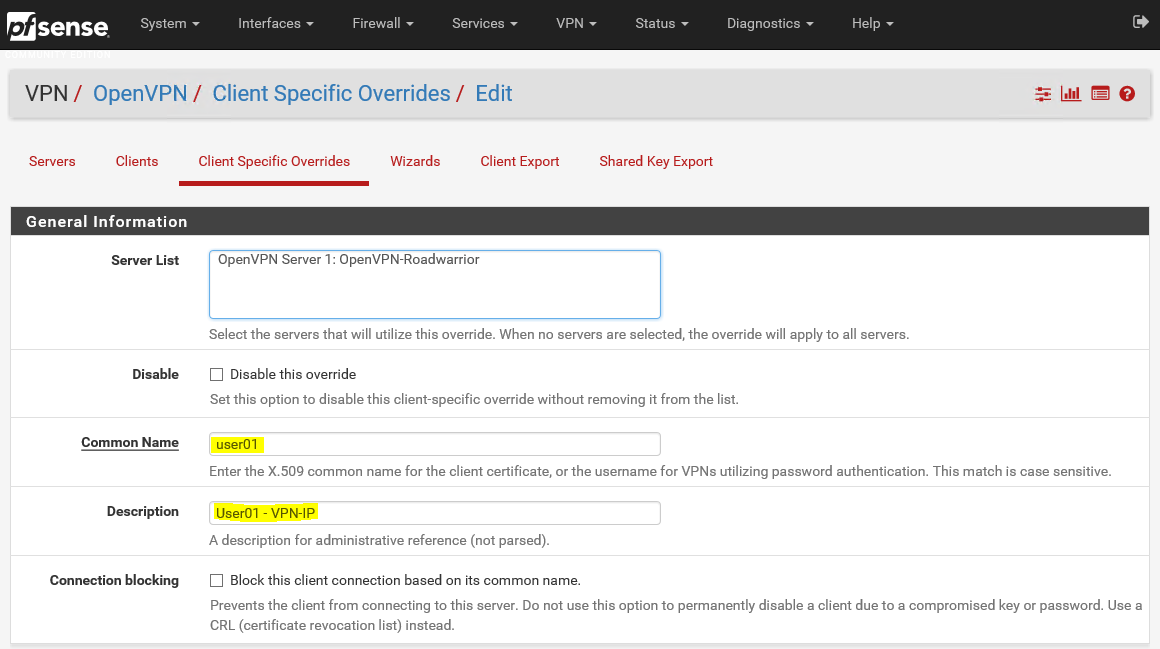Screen dimensions: 1160x649
Task: Click the logout icon in top bar
Action: pos(1140,22)
